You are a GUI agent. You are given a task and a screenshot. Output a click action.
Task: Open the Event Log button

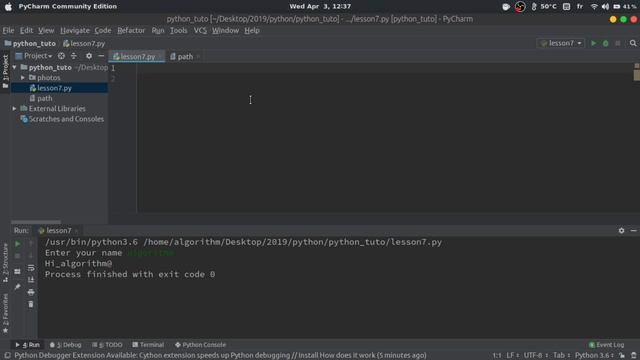tap(606, 345)
